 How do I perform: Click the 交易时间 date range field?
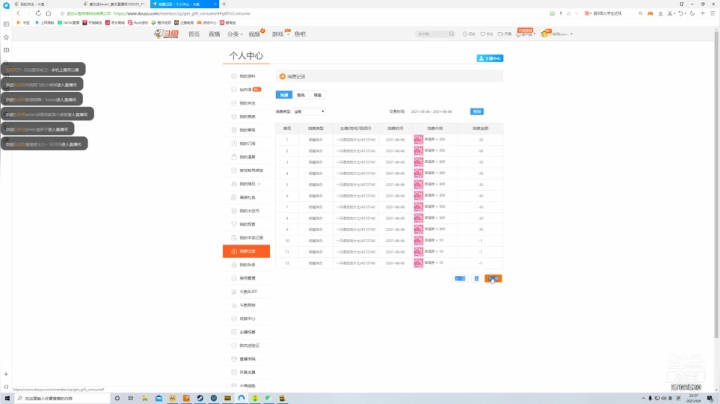431,112
